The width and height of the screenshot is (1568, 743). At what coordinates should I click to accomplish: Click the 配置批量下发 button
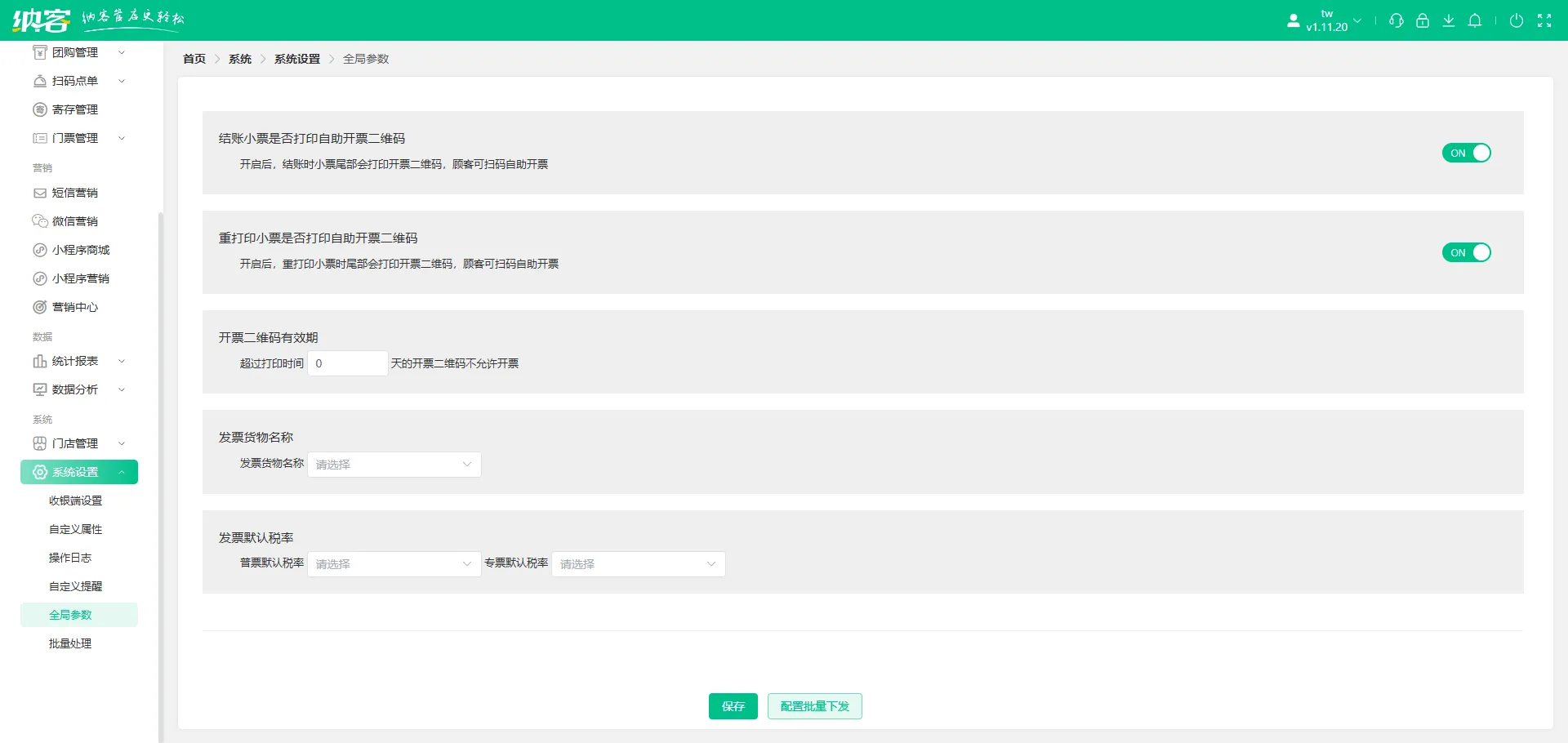pyautogui.click(x=814, y=706)
